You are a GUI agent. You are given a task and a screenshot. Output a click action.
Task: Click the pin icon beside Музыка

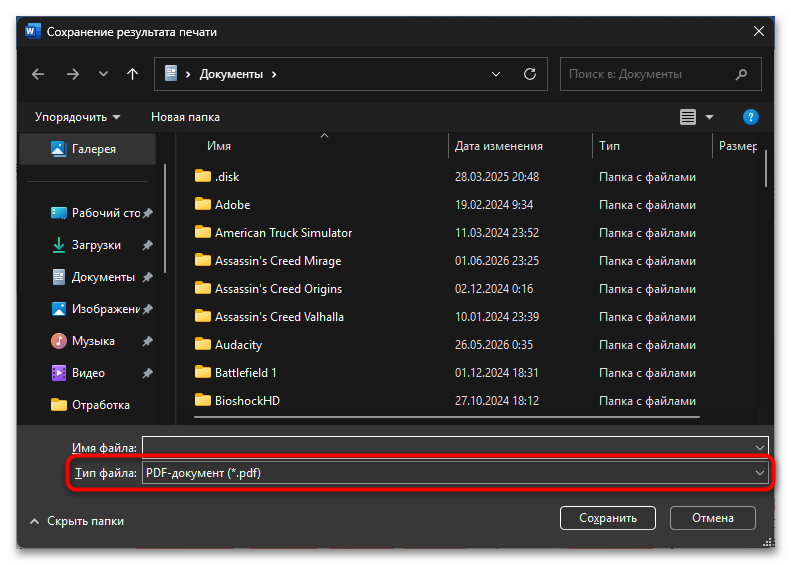pos(147,342)
